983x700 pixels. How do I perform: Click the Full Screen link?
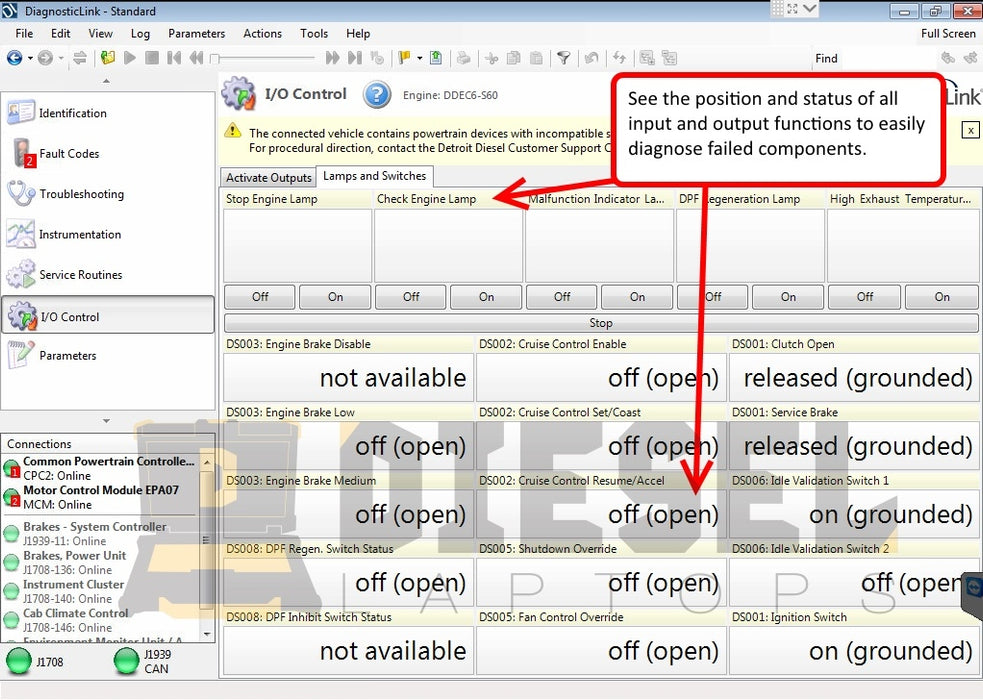948,33
